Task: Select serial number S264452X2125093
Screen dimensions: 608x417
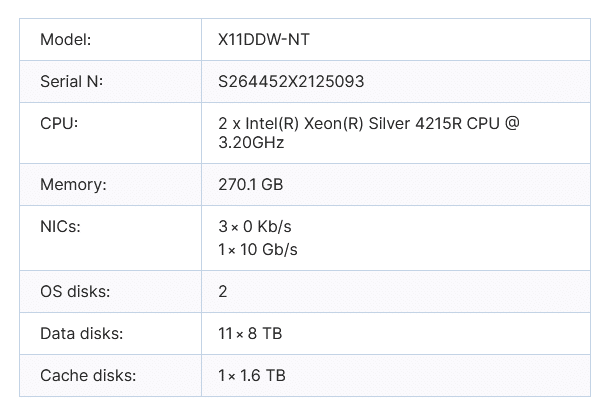Action: (291, 81)
